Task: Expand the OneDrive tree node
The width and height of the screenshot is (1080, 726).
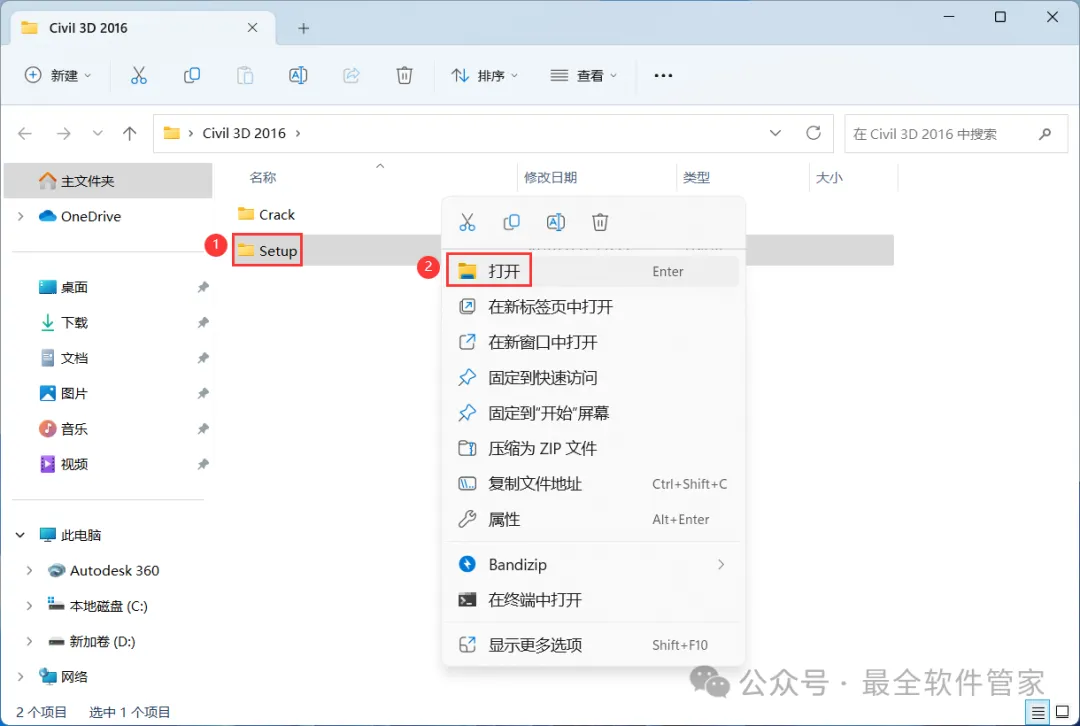Action: click(x=21, y=216)
